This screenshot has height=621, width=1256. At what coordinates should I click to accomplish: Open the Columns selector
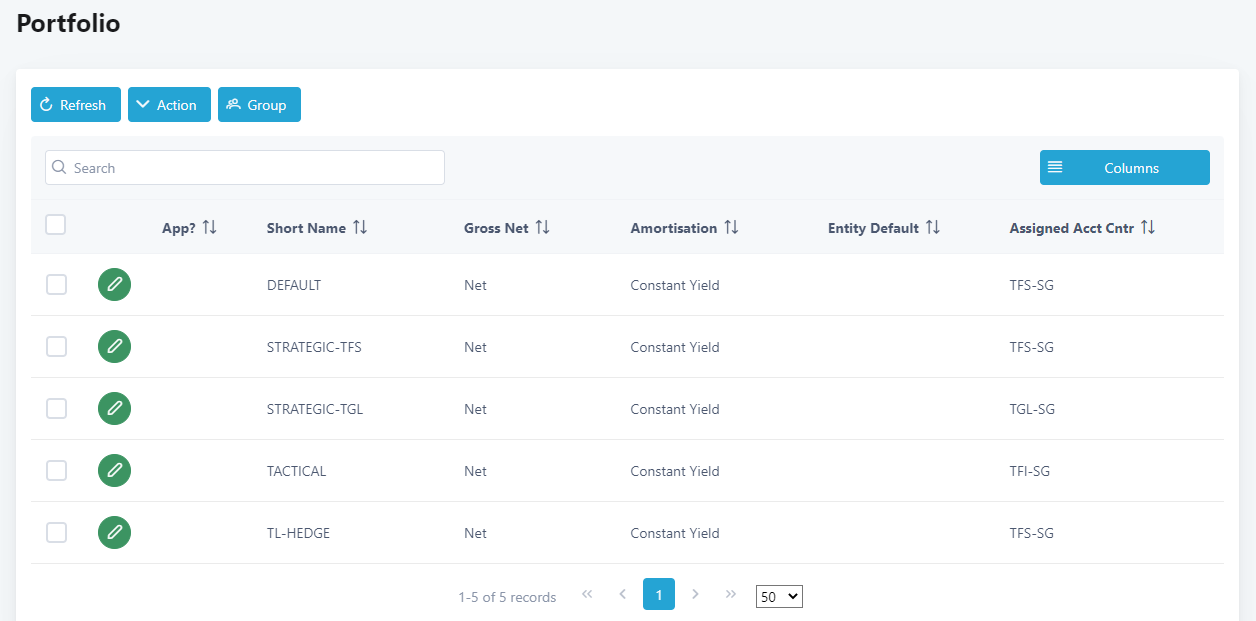click(1124, 168)
